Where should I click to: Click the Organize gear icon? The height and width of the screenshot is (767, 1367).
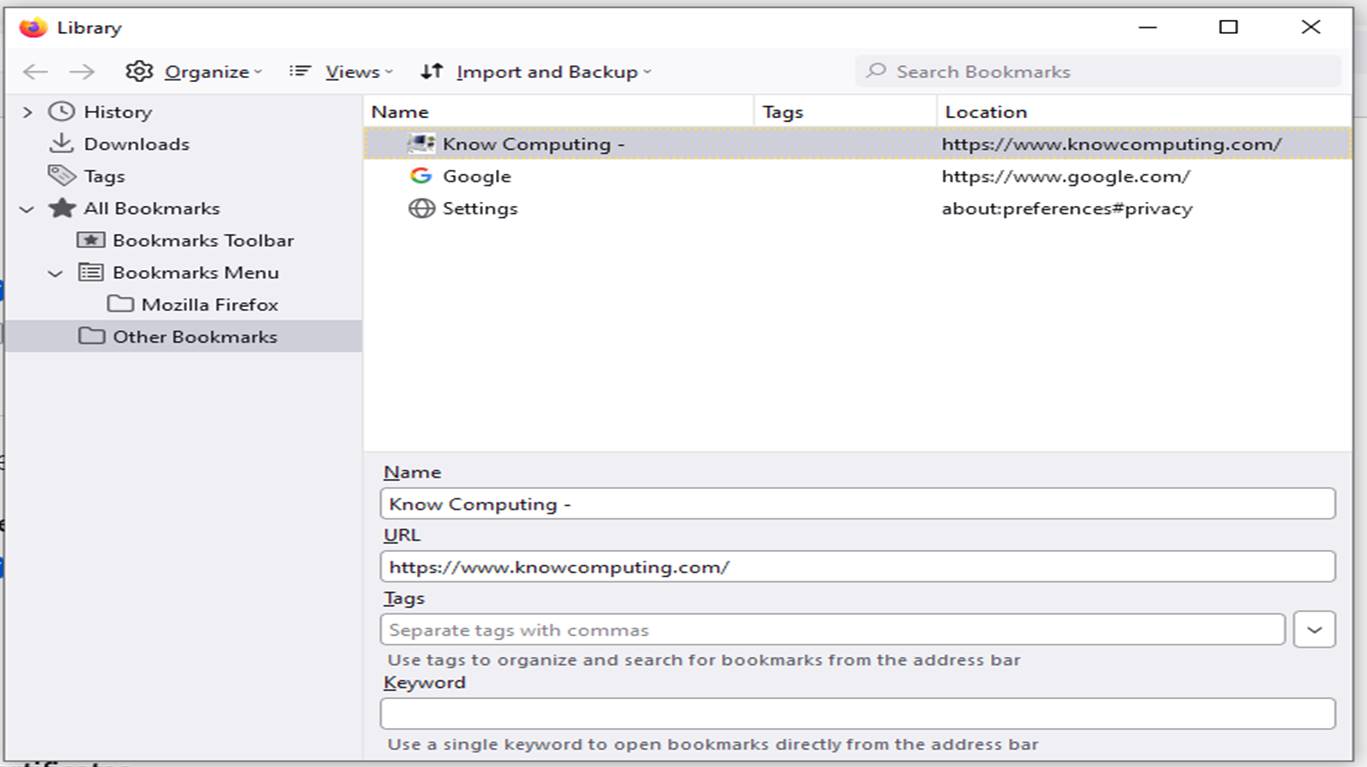pyautogui.click(x=140, y=71)
